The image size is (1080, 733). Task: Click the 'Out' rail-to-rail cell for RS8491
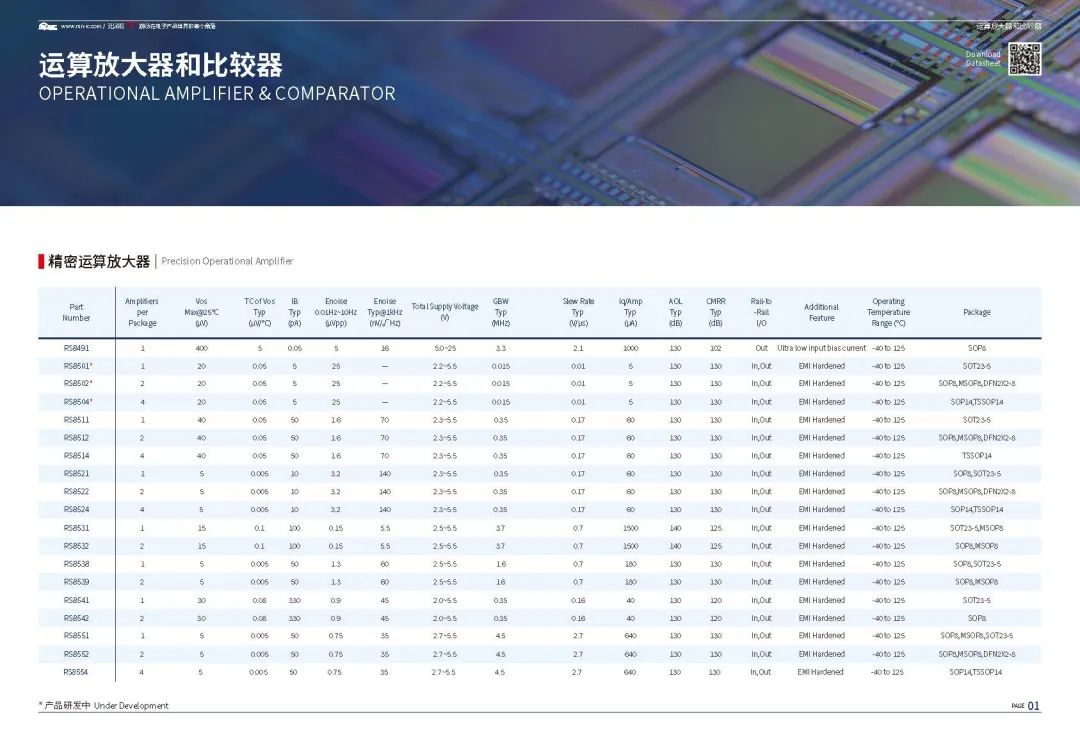[761, 348]
